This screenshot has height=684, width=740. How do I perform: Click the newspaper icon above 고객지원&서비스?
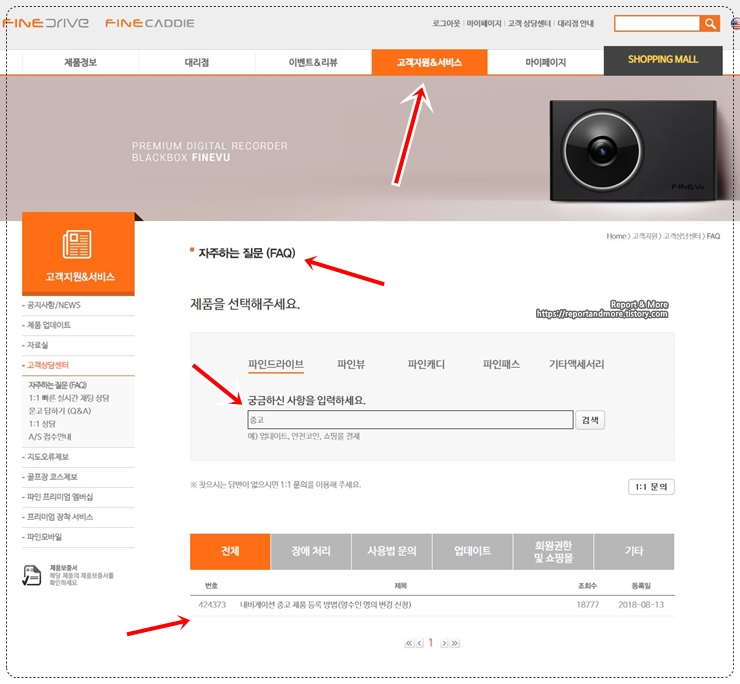pos(77,244)
